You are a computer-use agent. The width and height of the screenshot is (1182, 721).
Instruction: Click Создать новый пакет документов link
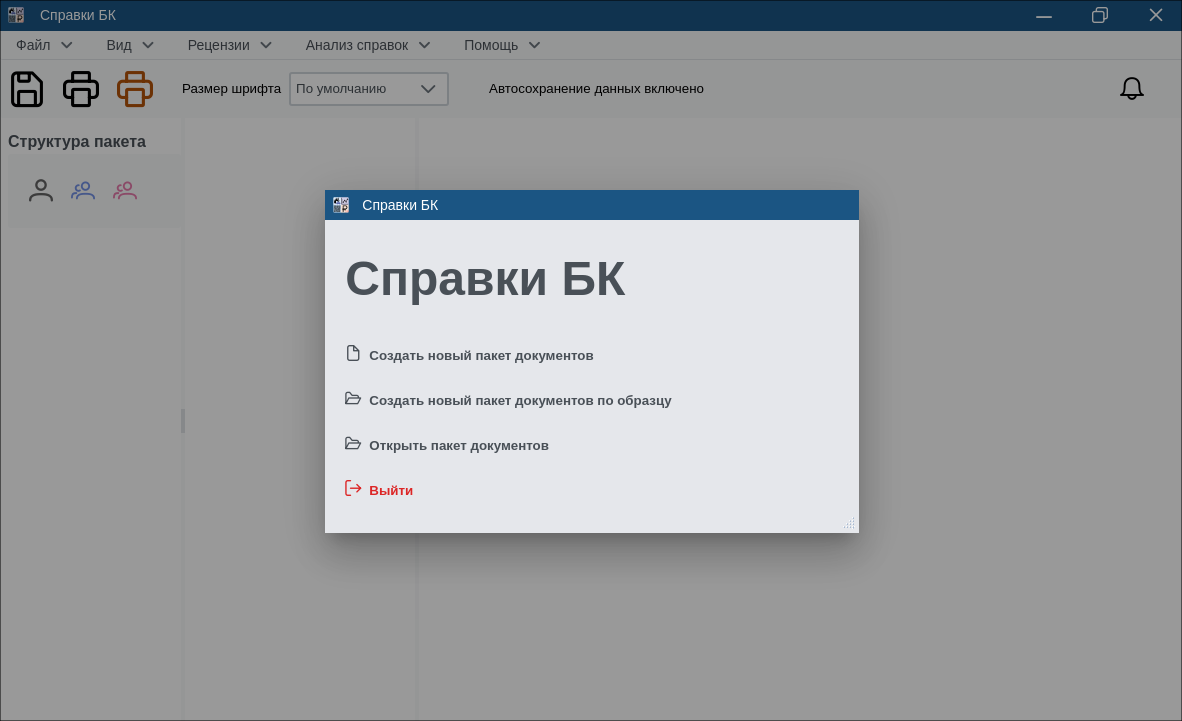(x=481, y=356)
